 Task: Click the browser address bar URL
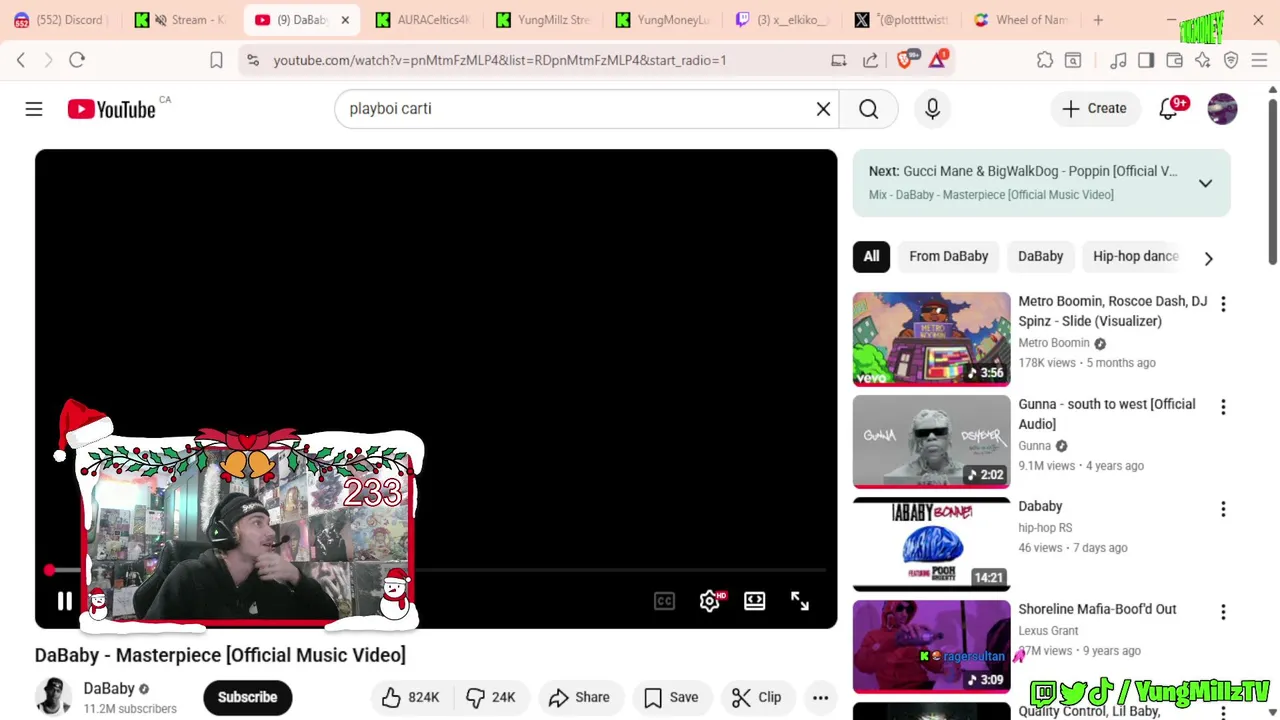point(500,60)
